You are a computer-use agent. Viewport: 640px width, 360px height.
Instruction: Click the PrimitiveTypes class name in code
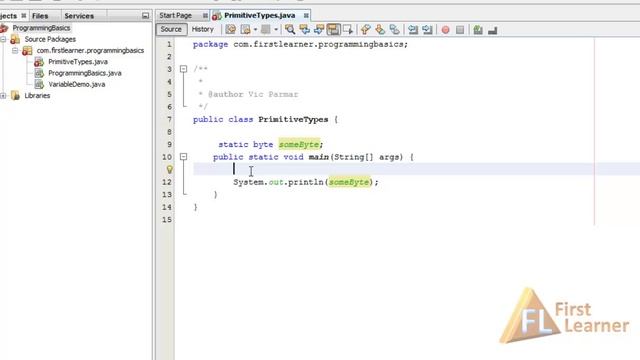coord(293,120)
